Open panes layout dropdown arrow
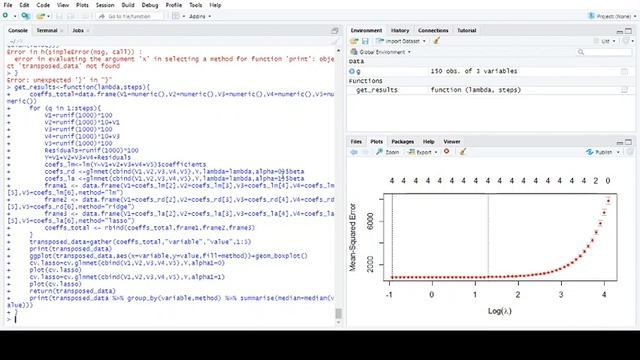Viewport: 640px width, 360px height. (x=183, y=16)
